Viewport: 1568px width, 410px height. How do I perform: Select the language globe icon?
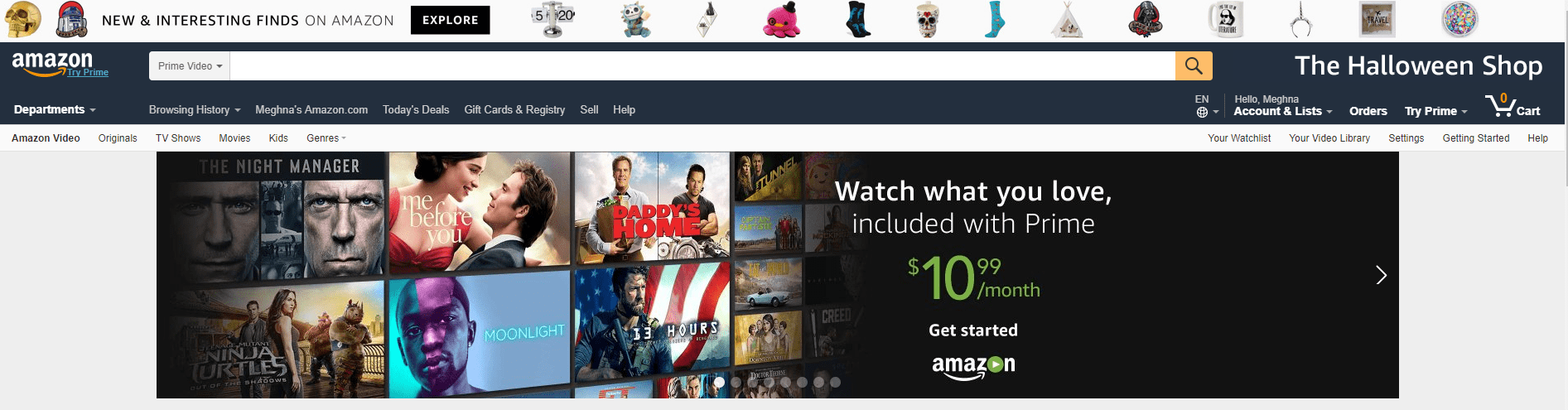pyautogui.click(x=1202, y=112)
